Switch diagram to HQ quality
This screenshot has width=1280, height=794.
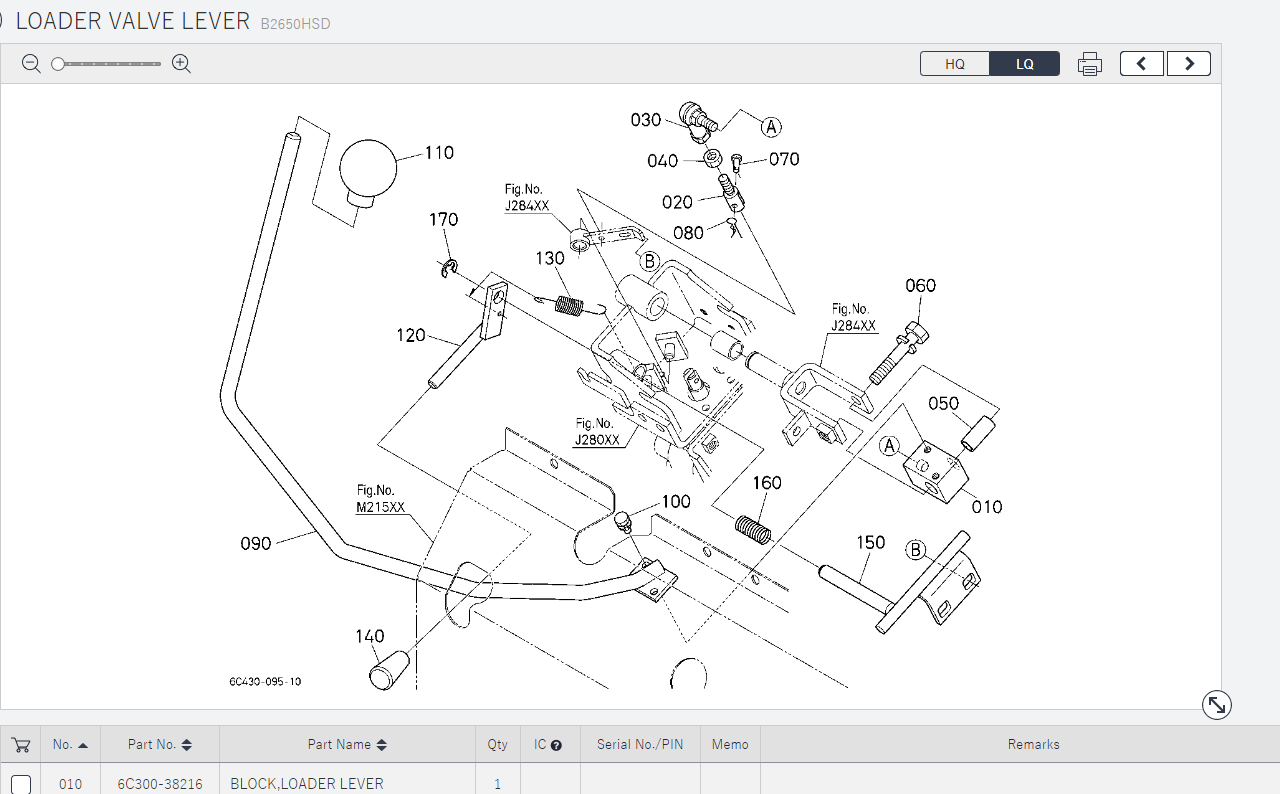click(x=955, y=64)
